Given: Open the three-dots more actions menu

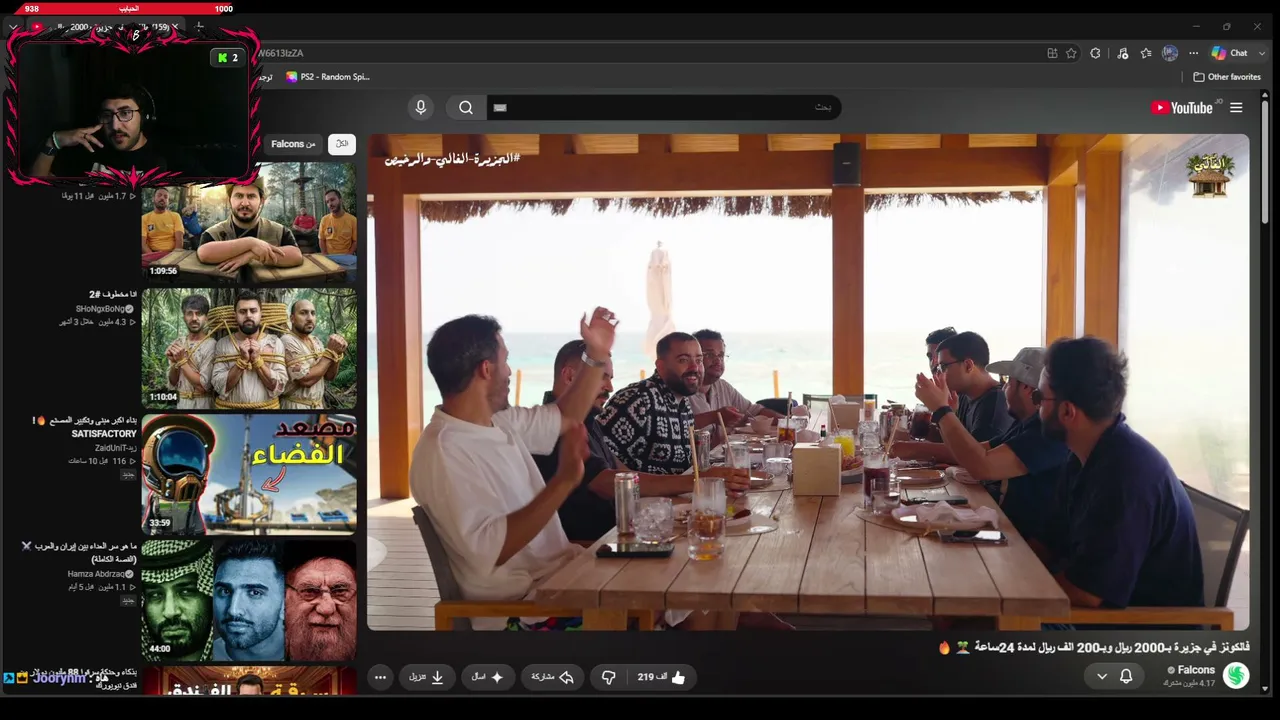Looking at the screenshot, I should click(380, 677).
